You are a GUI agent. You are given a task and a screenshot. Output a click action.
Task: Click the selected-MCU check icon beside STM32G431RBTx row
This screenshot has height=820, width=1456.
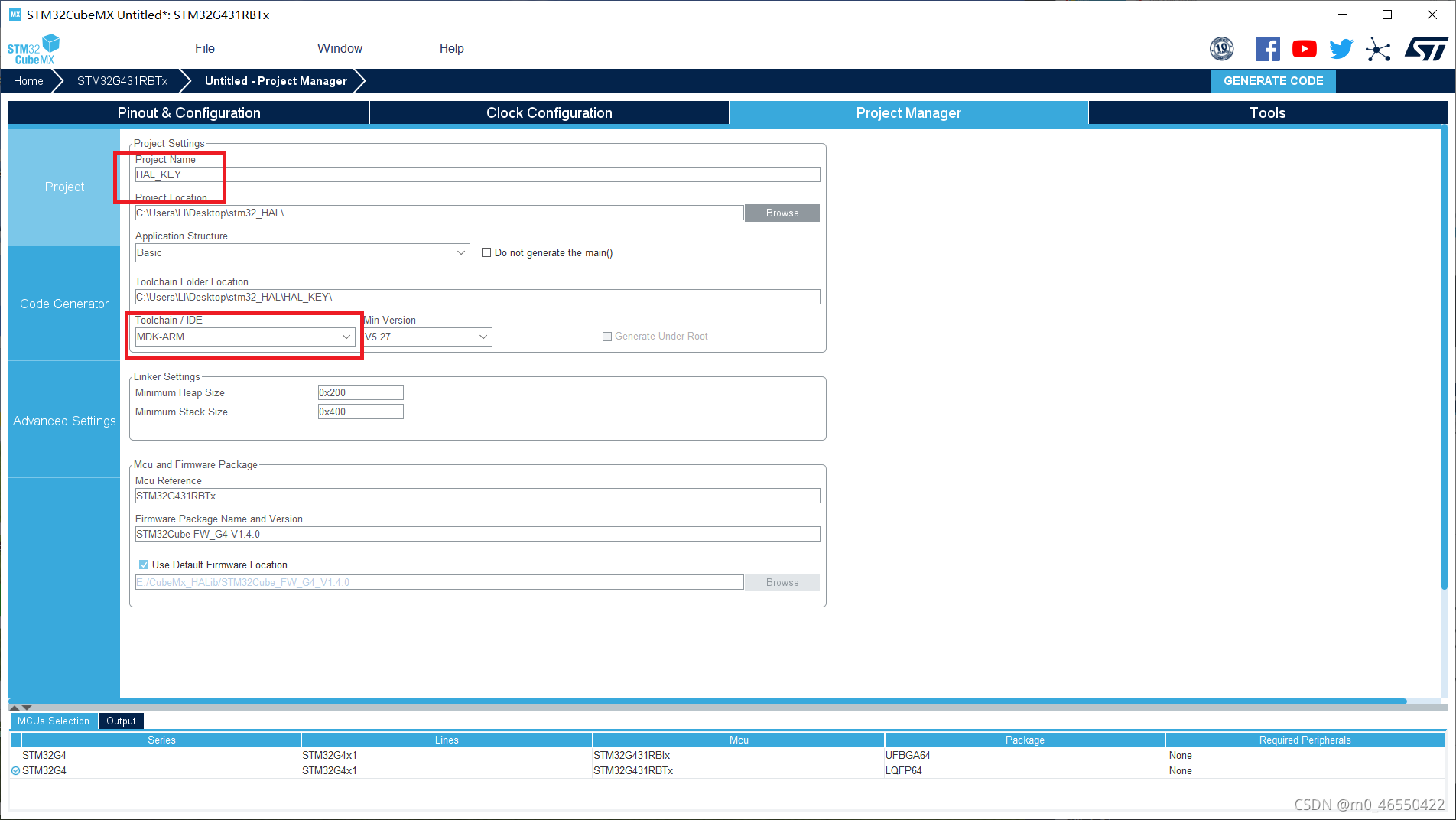15,770
